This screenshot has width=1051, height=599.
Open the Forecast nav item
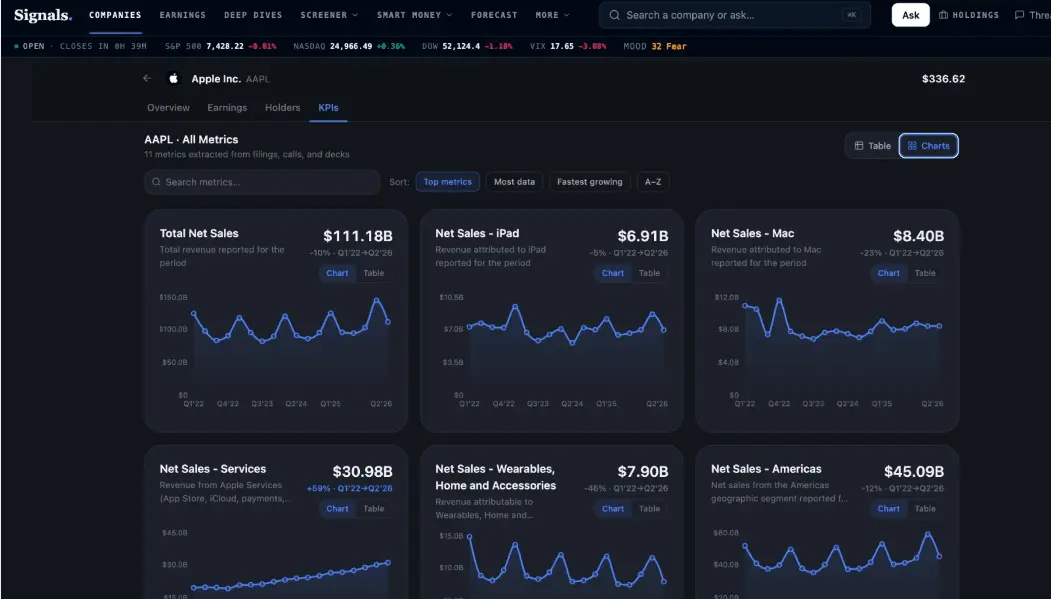494,15
